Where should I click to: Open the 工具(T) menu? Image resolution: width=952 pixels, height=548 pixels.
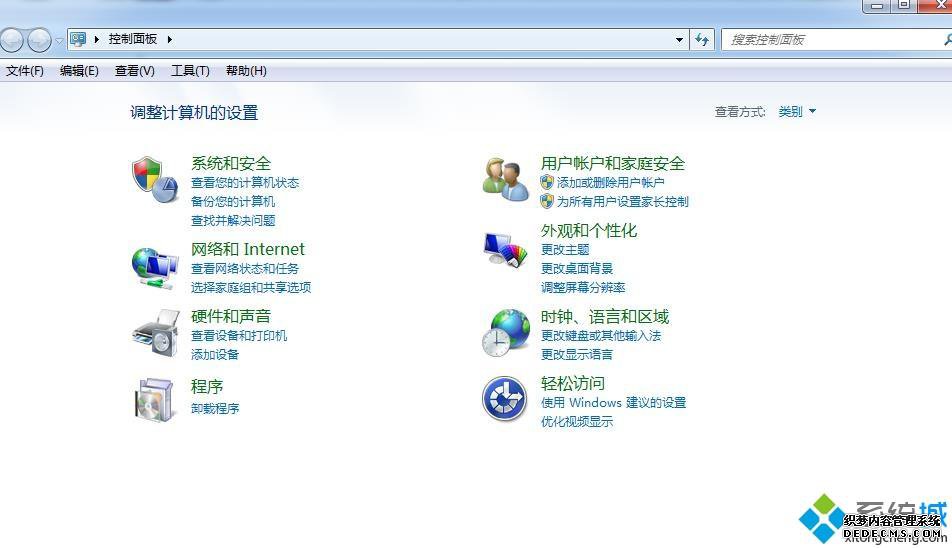[x=190, y=71]
